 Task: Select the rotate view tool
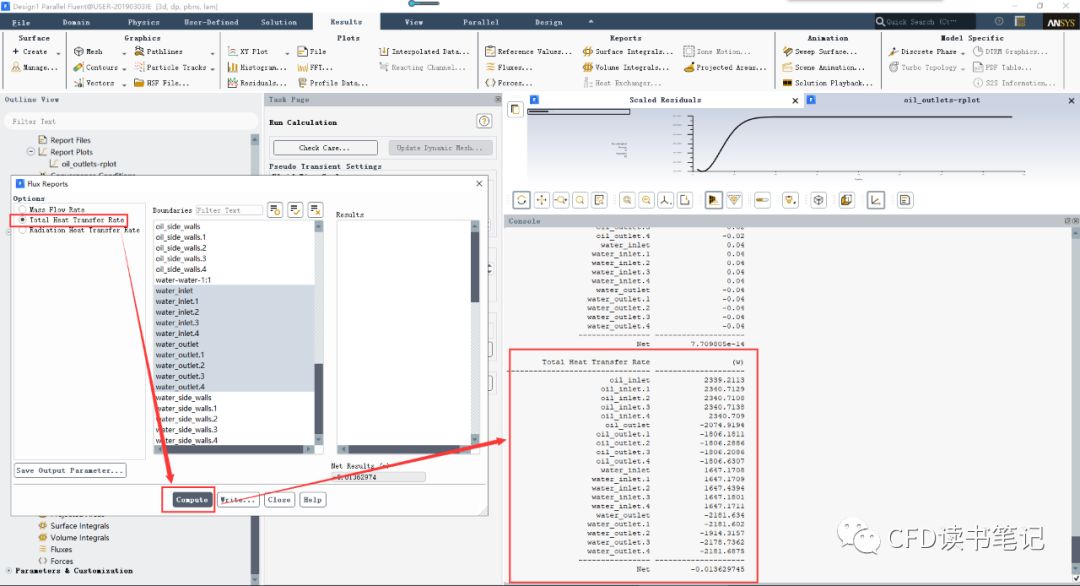click(521, 200)
